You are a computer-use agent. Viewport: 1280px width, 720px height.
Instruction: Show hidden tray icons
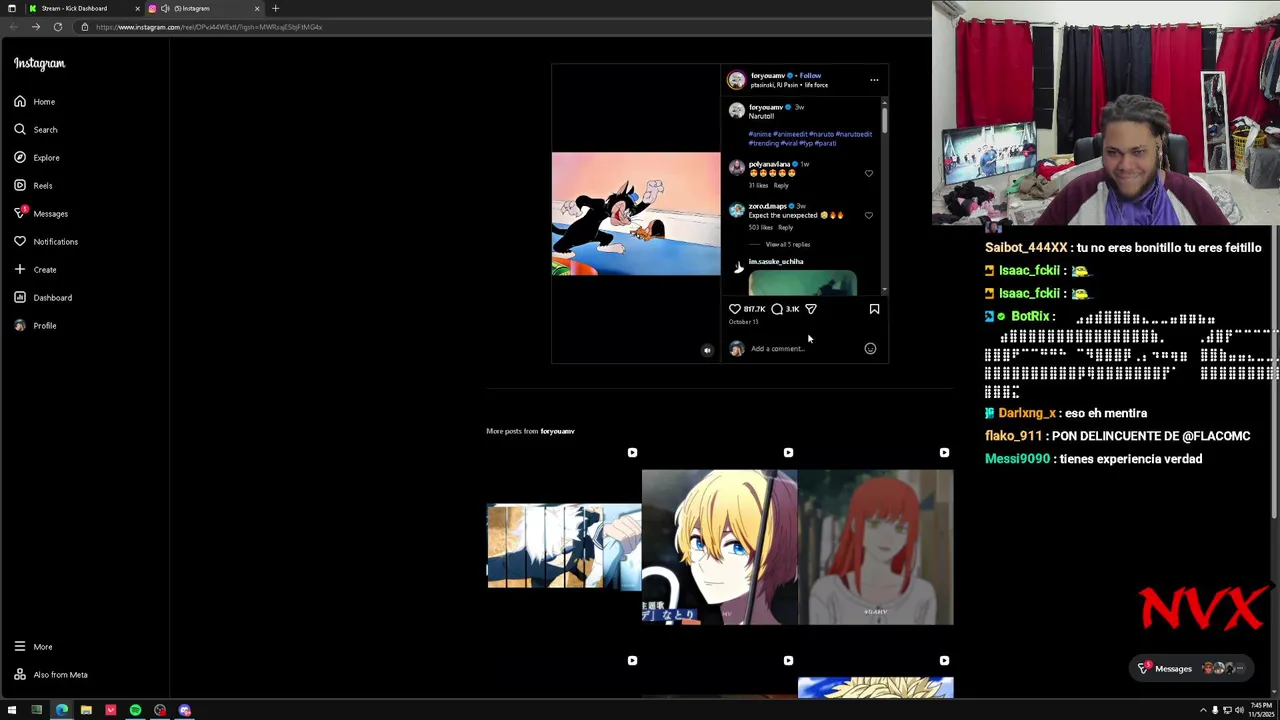pos(1203,710)
